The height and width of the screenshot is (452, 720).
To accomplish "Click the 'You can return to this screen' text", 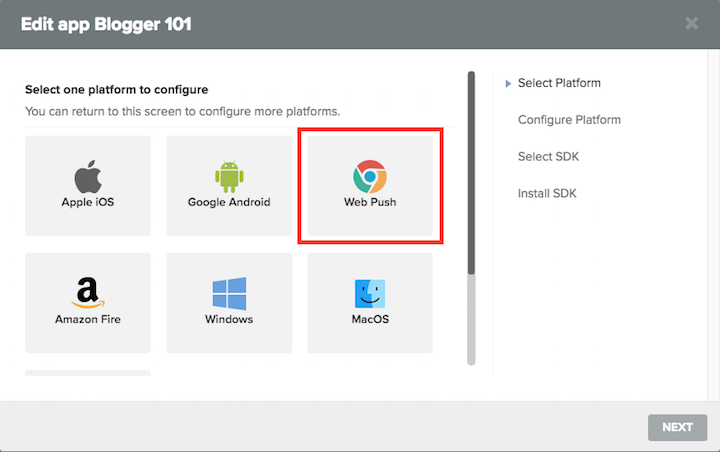I will point(183,112).
